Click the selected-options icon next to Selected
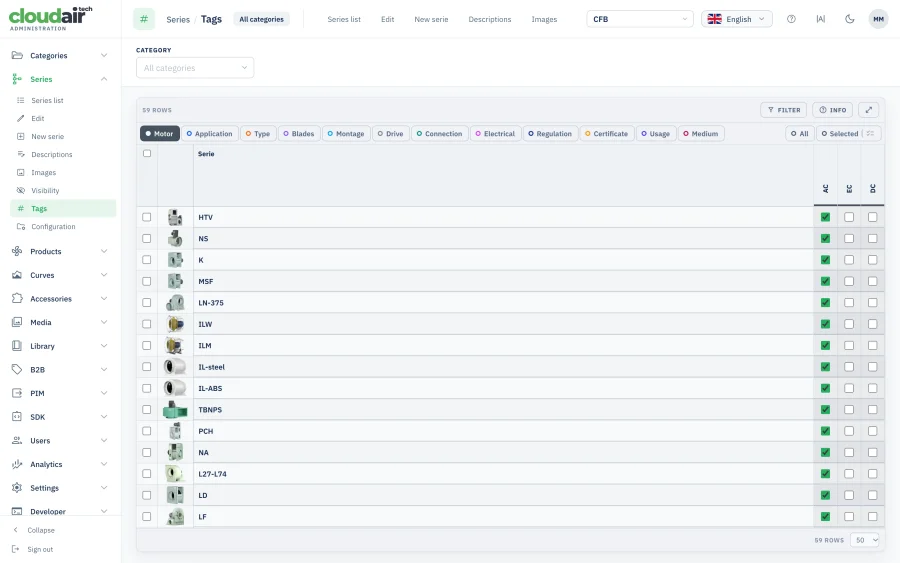The image size is (900, 563). (871, 133)
